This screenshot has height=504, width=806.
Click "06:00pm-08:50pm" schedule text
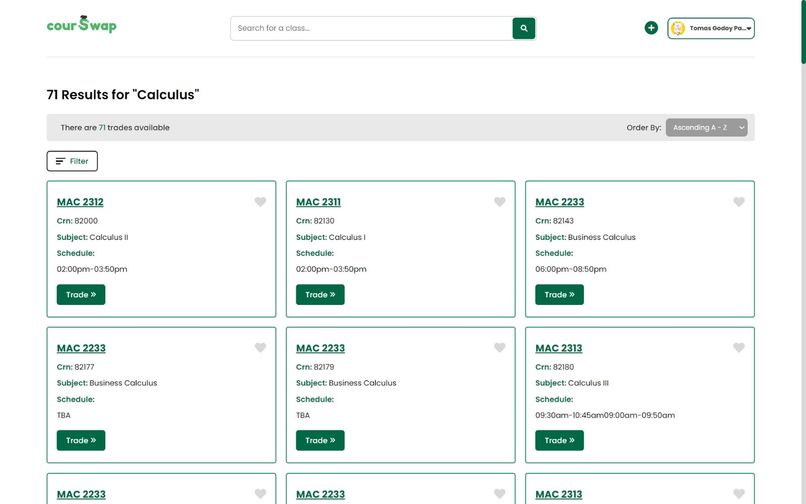click(x=571, y=269)
